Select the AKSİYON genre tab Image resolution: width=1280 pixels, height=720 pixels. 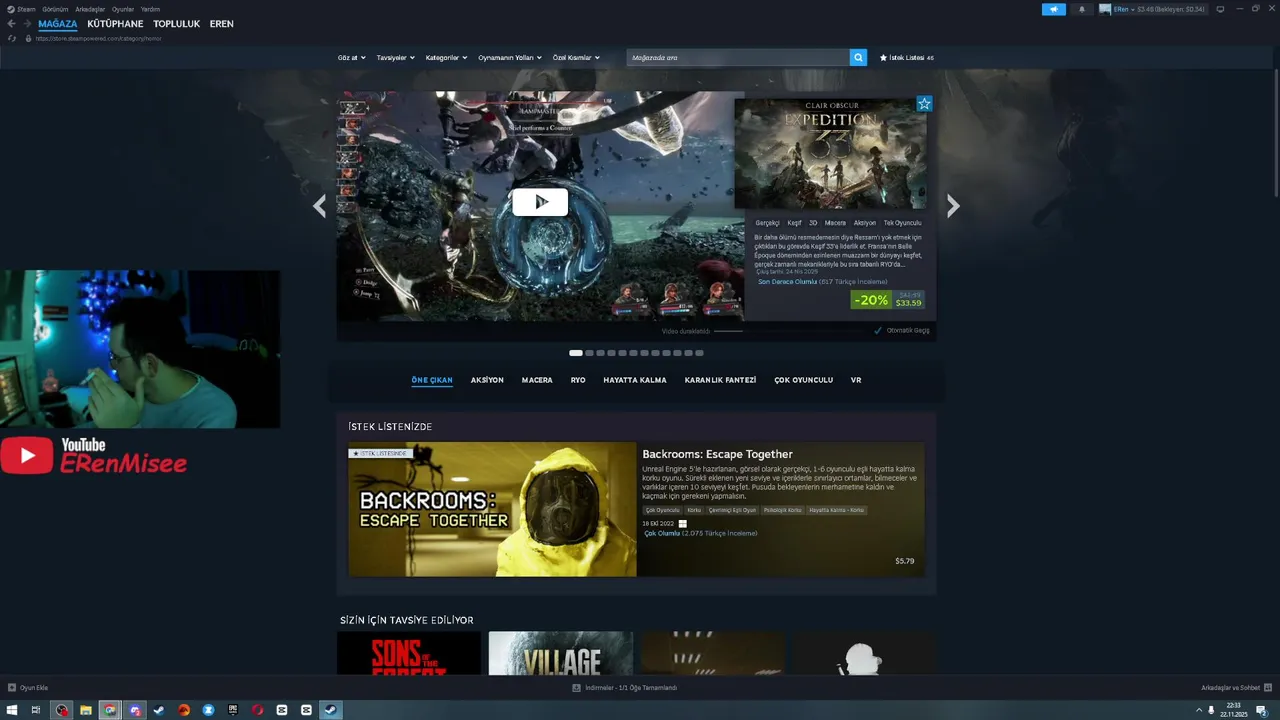point(487,380)
